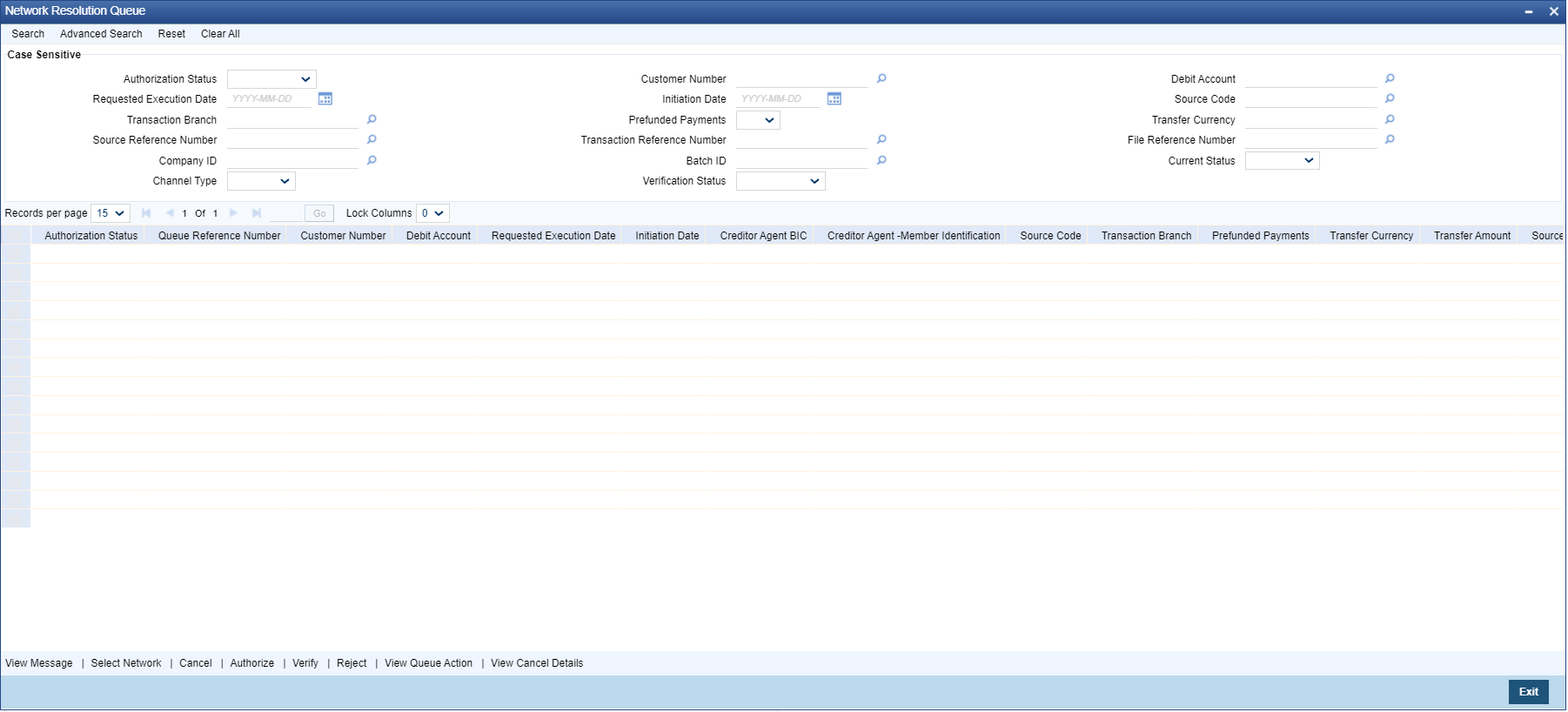
Task: Open lookup icon for Batch ID
Action: 881,160
